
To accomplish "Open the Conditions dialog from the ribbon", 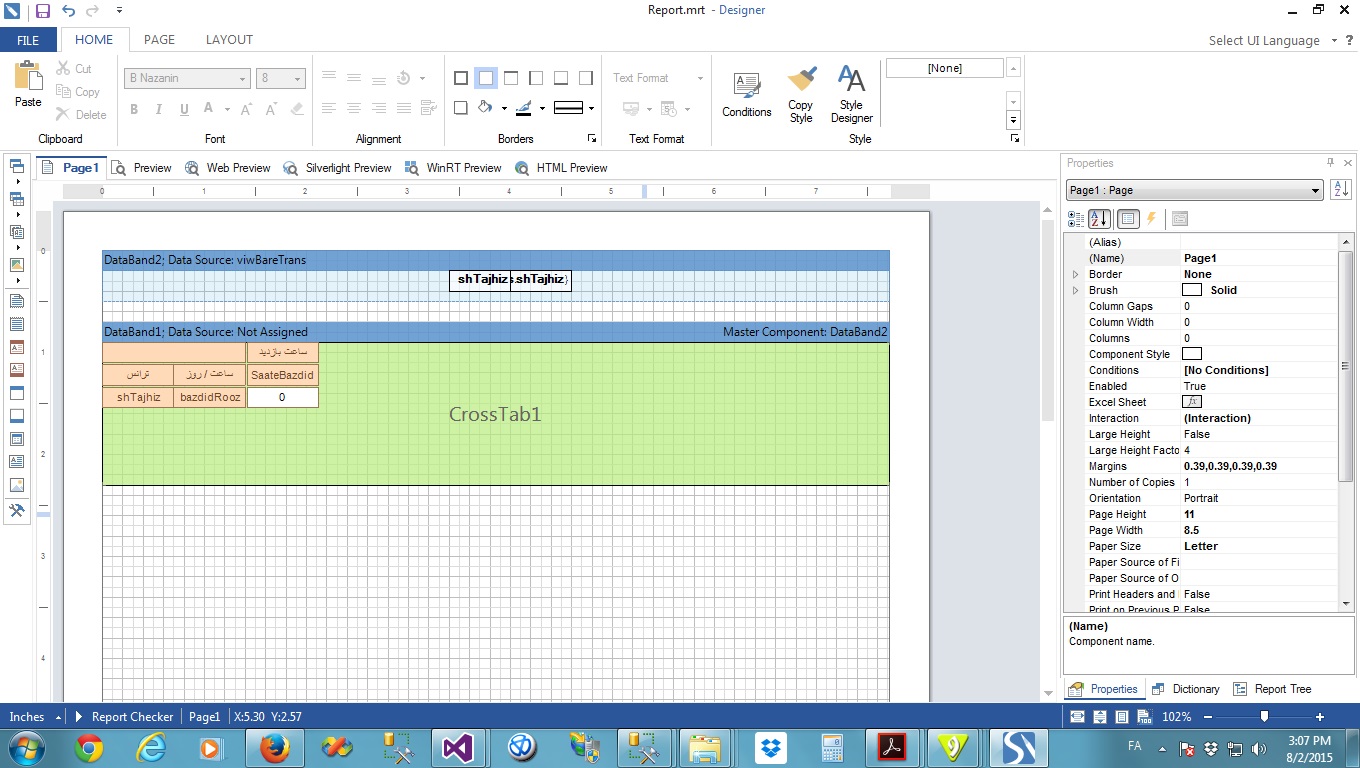I will pos(746,95).
